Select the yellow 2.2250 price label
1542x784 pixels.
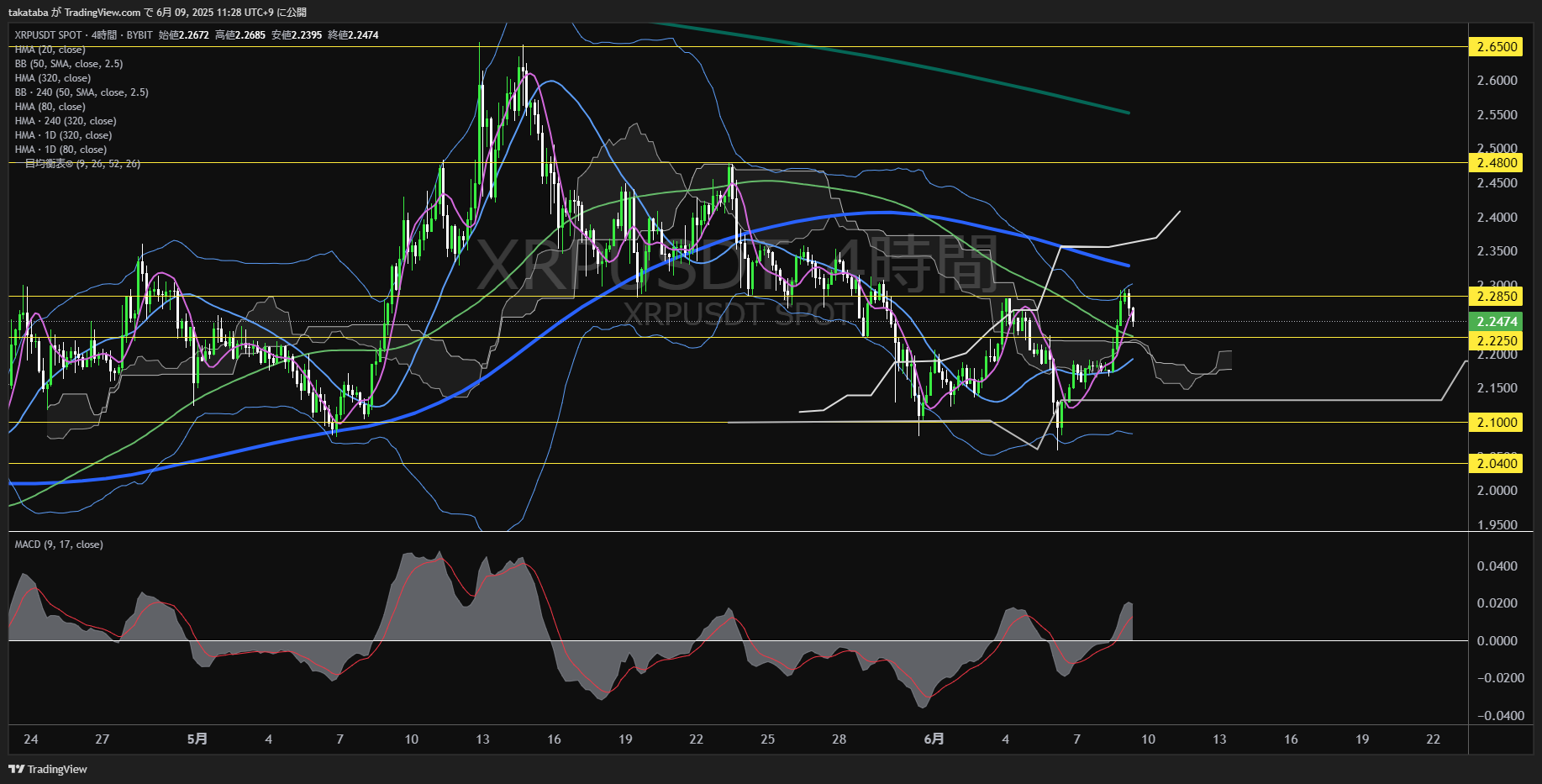coord(1497,340)
